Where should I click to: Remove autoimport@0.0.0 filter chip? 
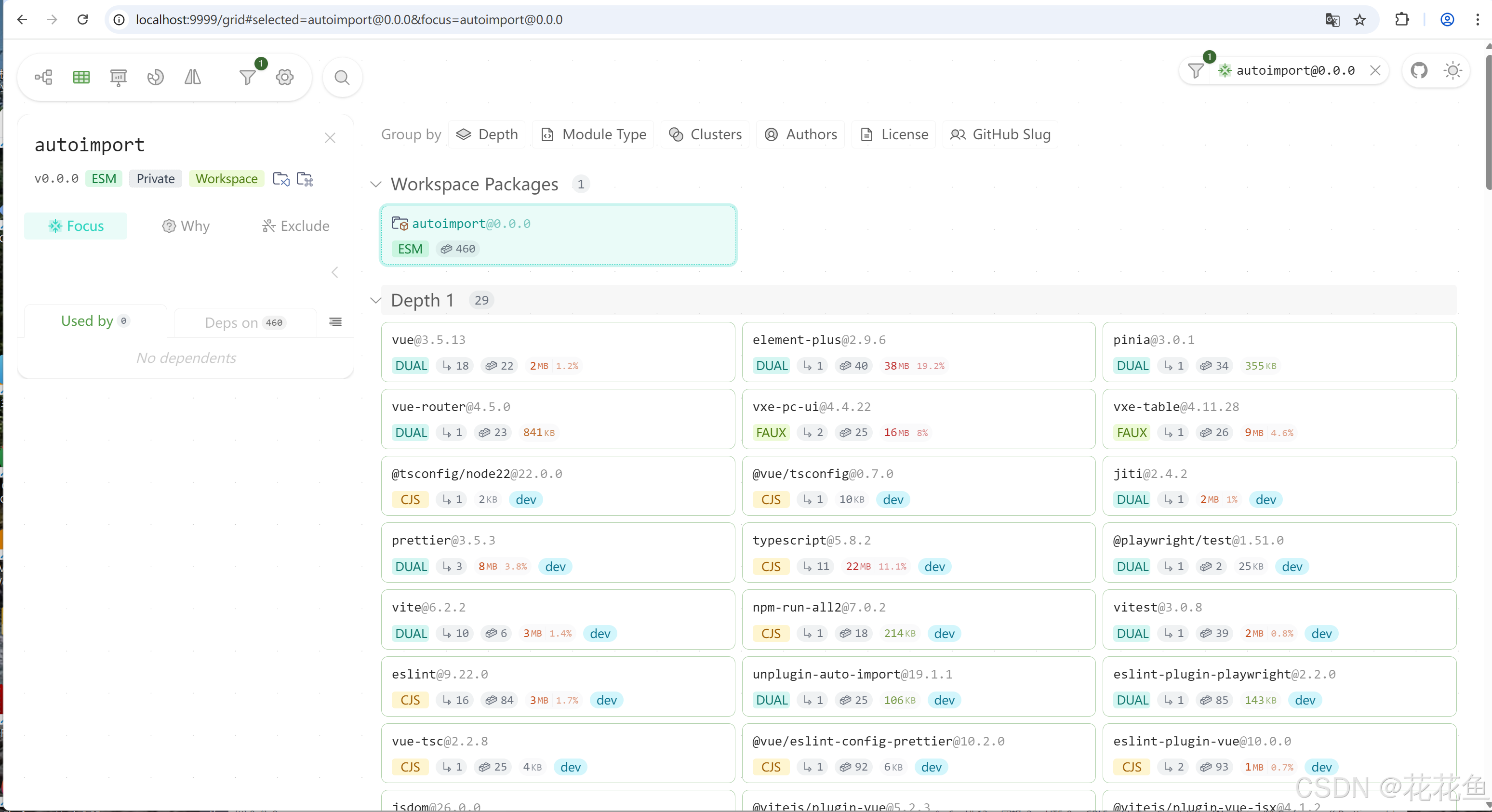pos(1375,71)
